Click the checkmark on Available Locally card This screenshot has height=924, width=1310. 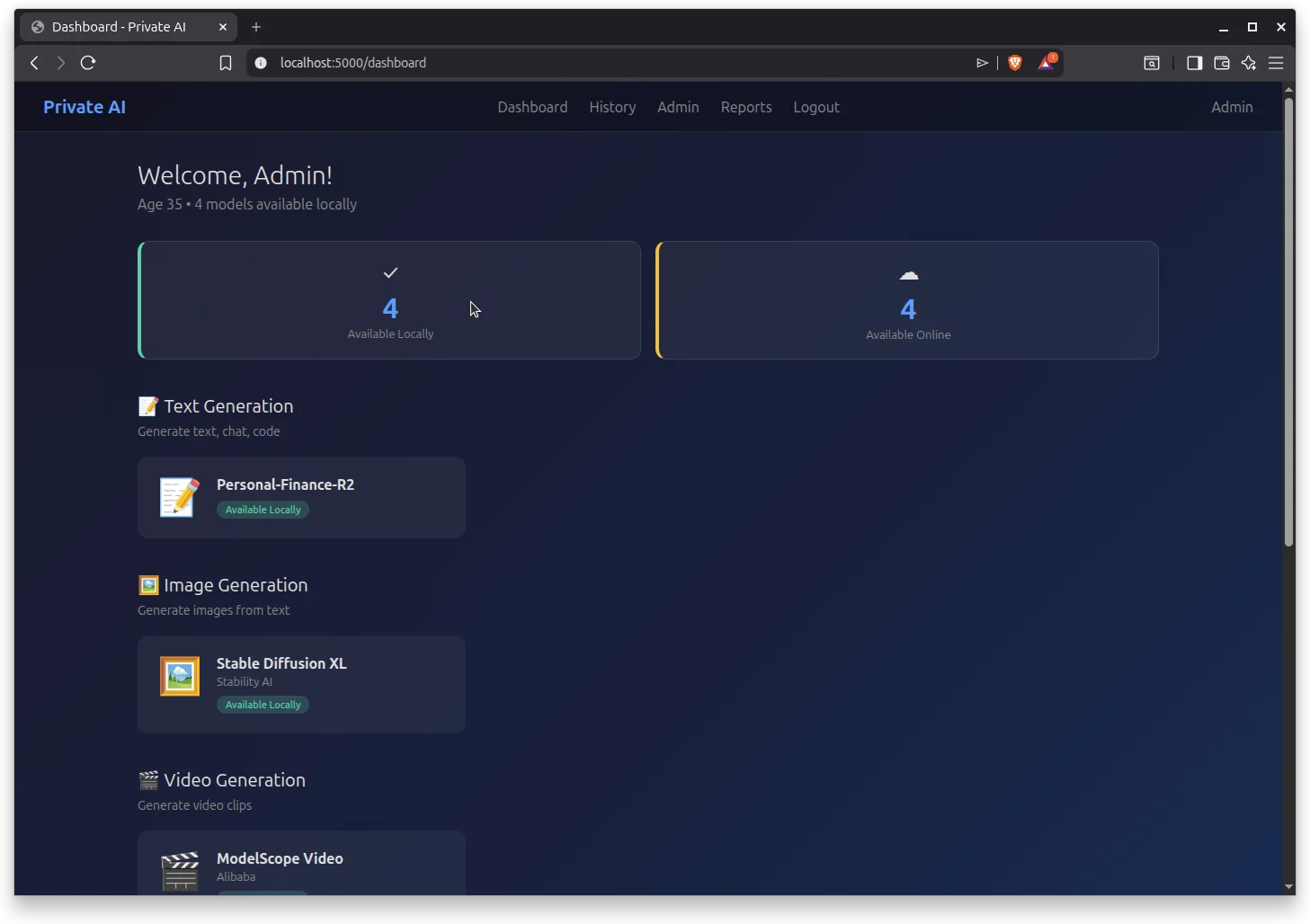click(x=390, y=272)
